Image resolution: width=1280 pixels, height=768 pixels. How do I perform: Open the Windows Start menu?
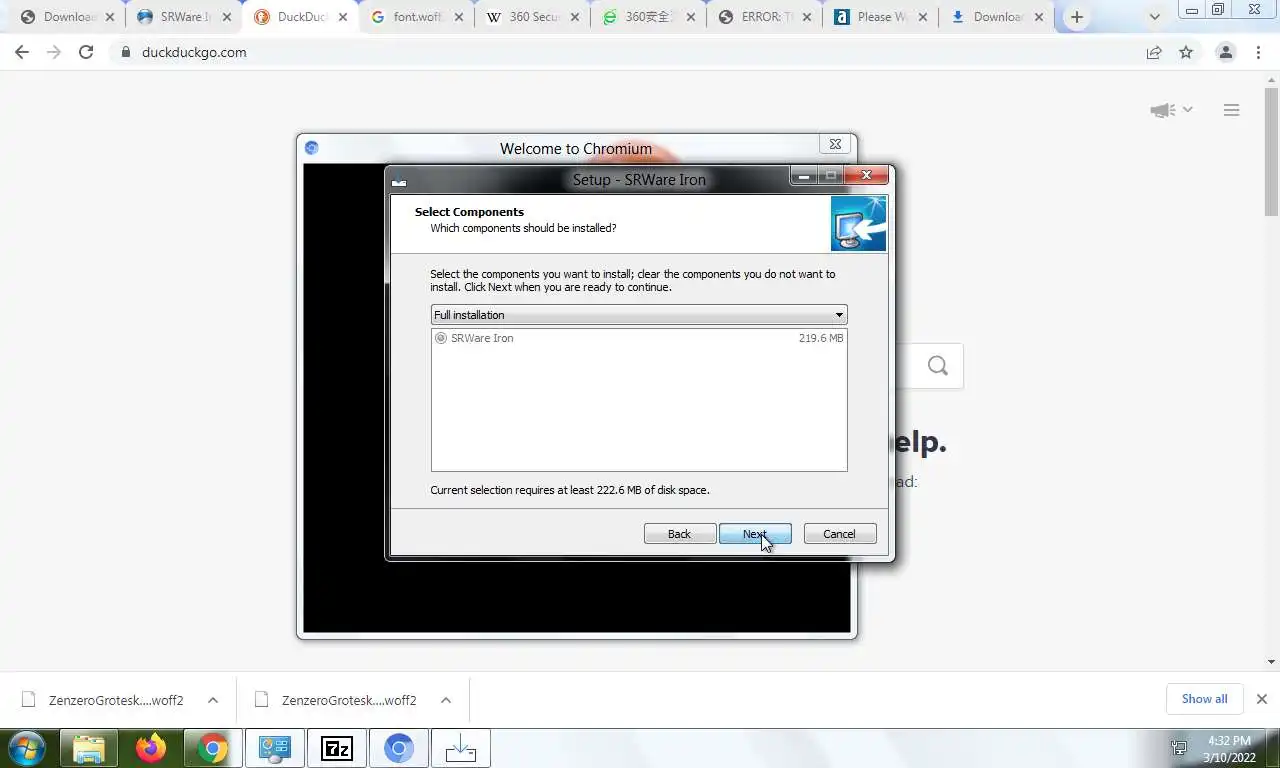[27, 748]
